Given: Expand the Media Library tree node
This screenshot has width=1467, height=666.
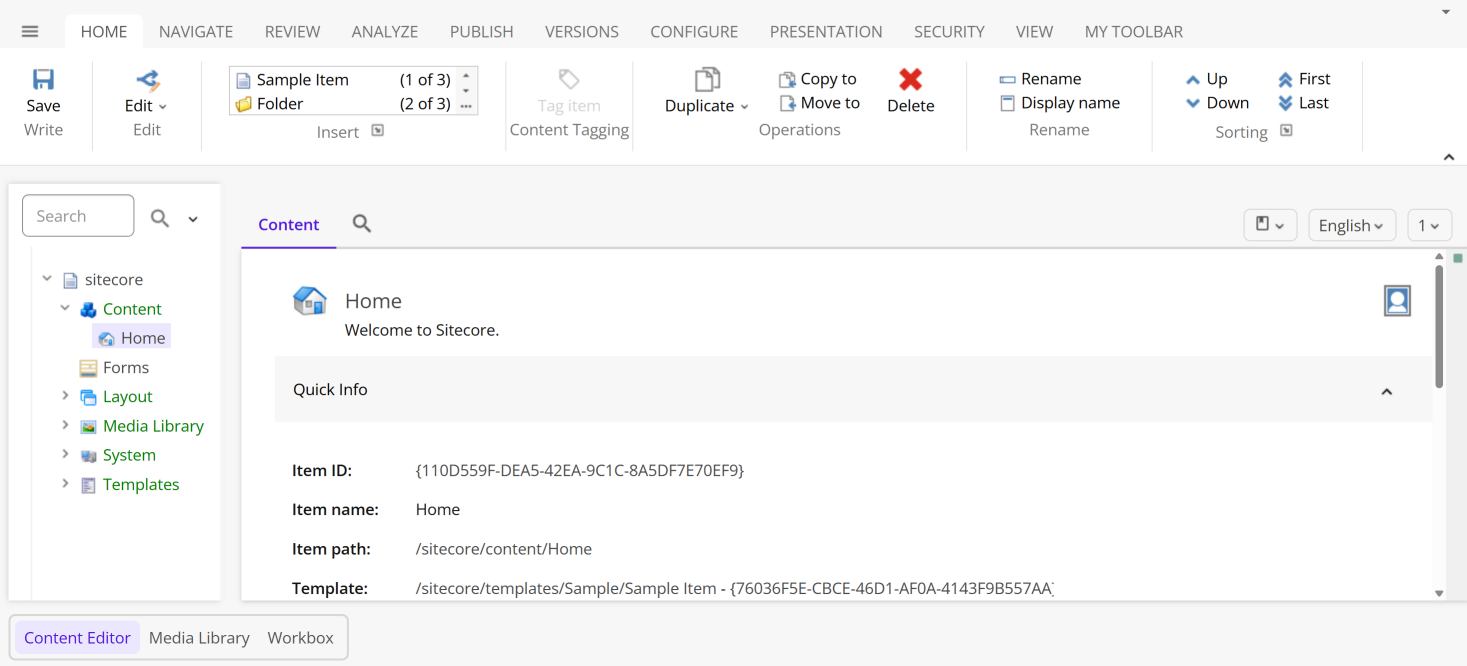Looking at the screenshot, I should pyautogui.click(x=65, y=425).
